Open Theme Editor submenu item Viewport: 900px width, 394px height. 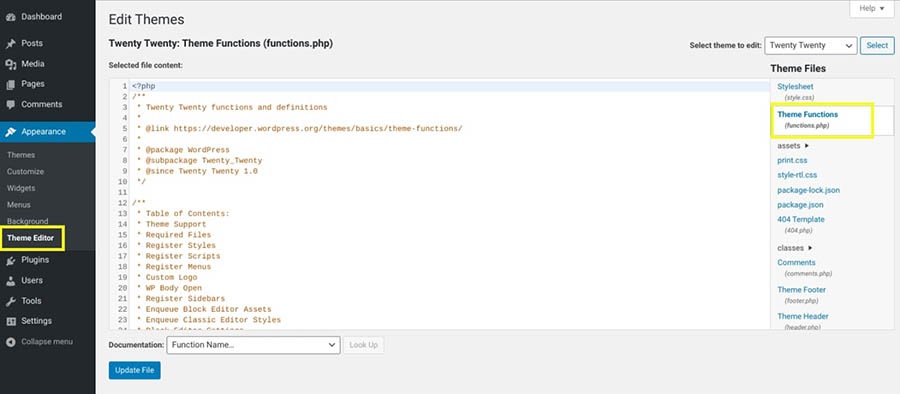click(31, 238)
